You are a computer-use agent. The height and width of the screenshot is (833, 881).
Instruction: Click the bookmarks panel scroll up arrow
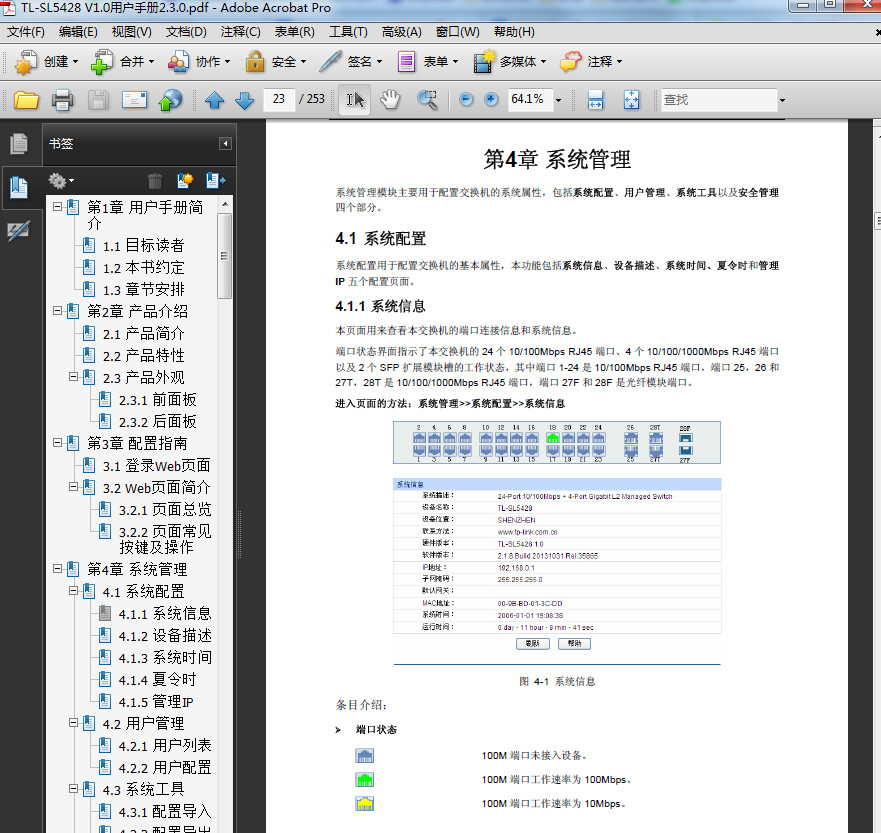click(225, 204)
